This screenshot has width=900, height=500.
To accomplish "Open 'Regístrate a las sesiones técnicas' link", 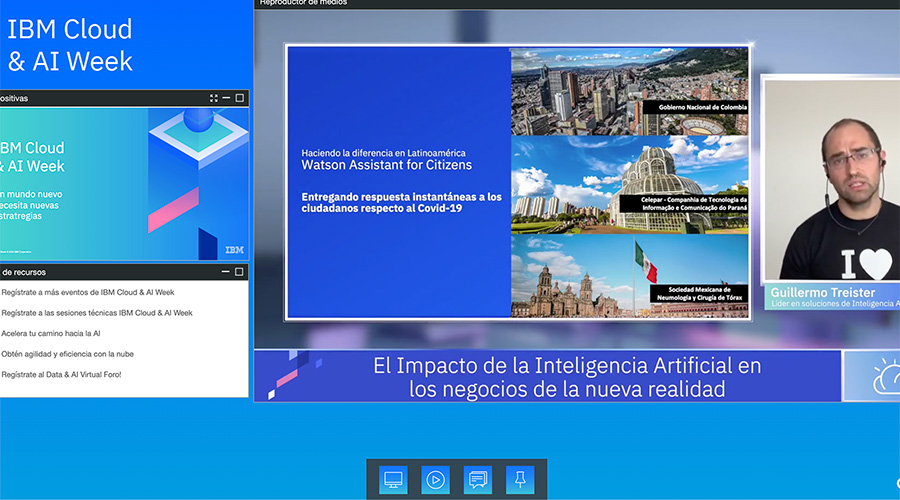I will point(97,313).
